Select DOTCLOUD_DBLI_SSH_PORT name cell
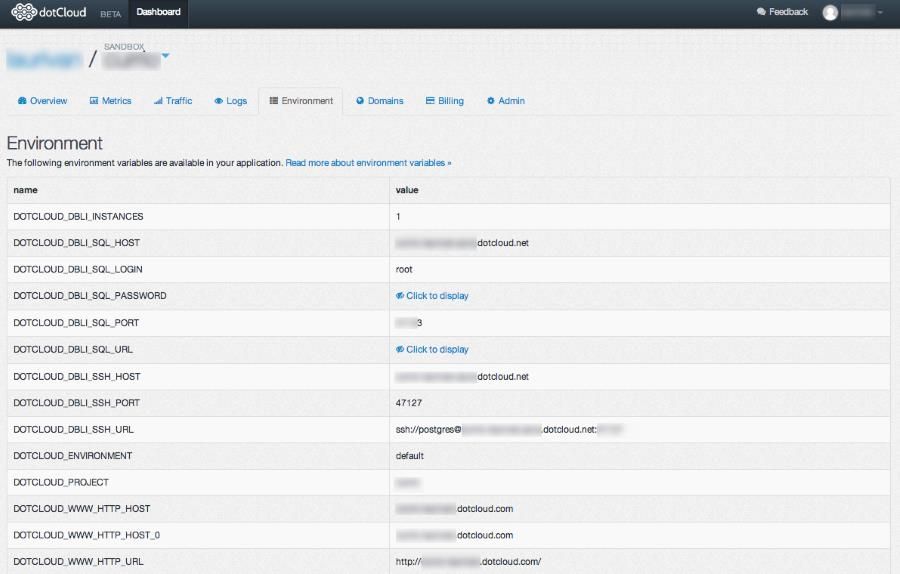Screen dimensions: 900x574 click(x=198, y=403)
